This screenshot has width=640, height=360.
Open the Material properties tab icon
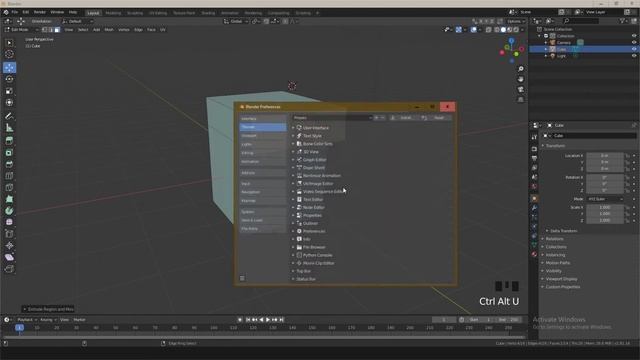534,254
